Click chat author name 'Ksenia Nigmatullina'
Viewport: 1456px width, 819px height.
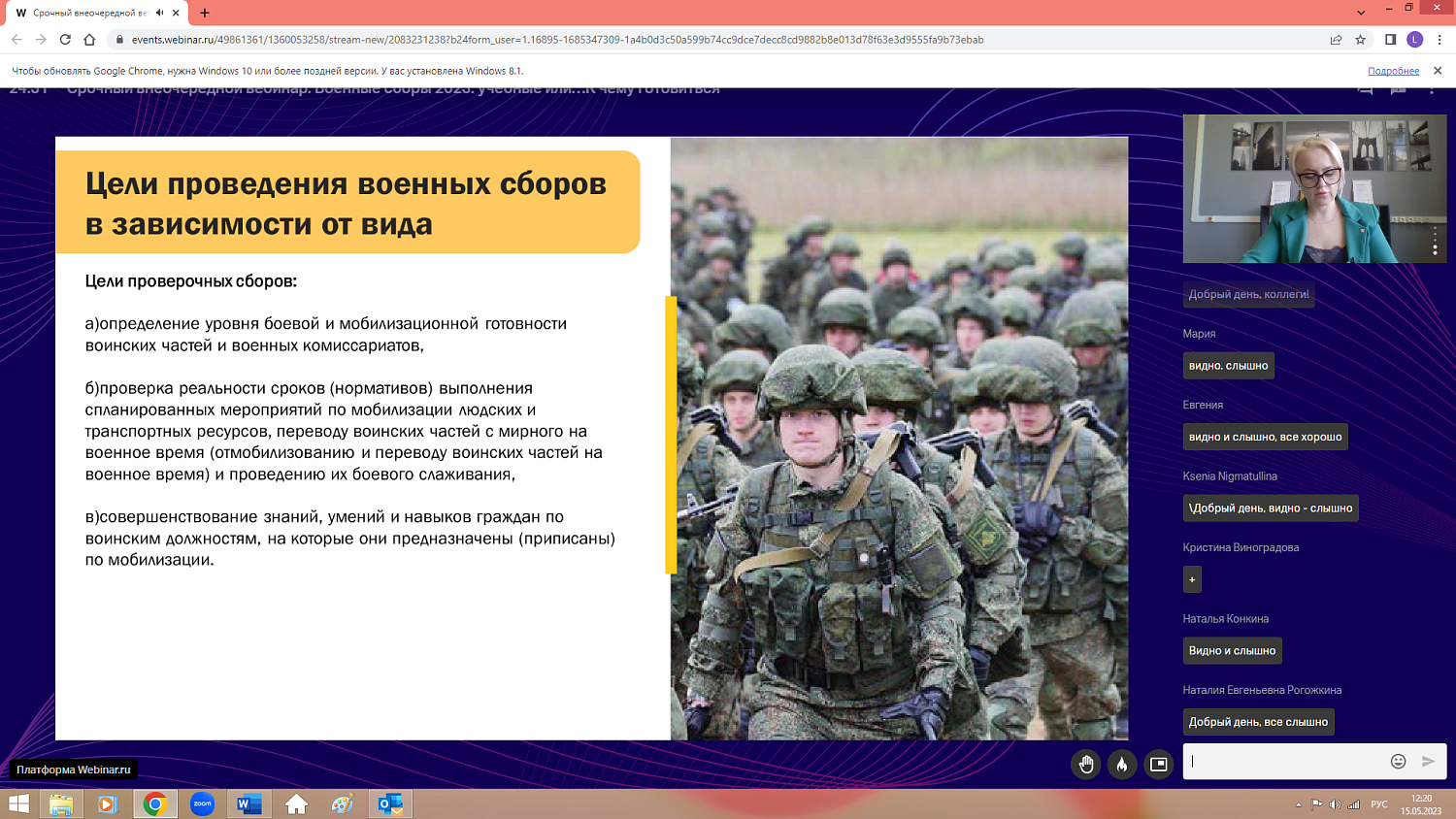click(x=1230, y=476)
